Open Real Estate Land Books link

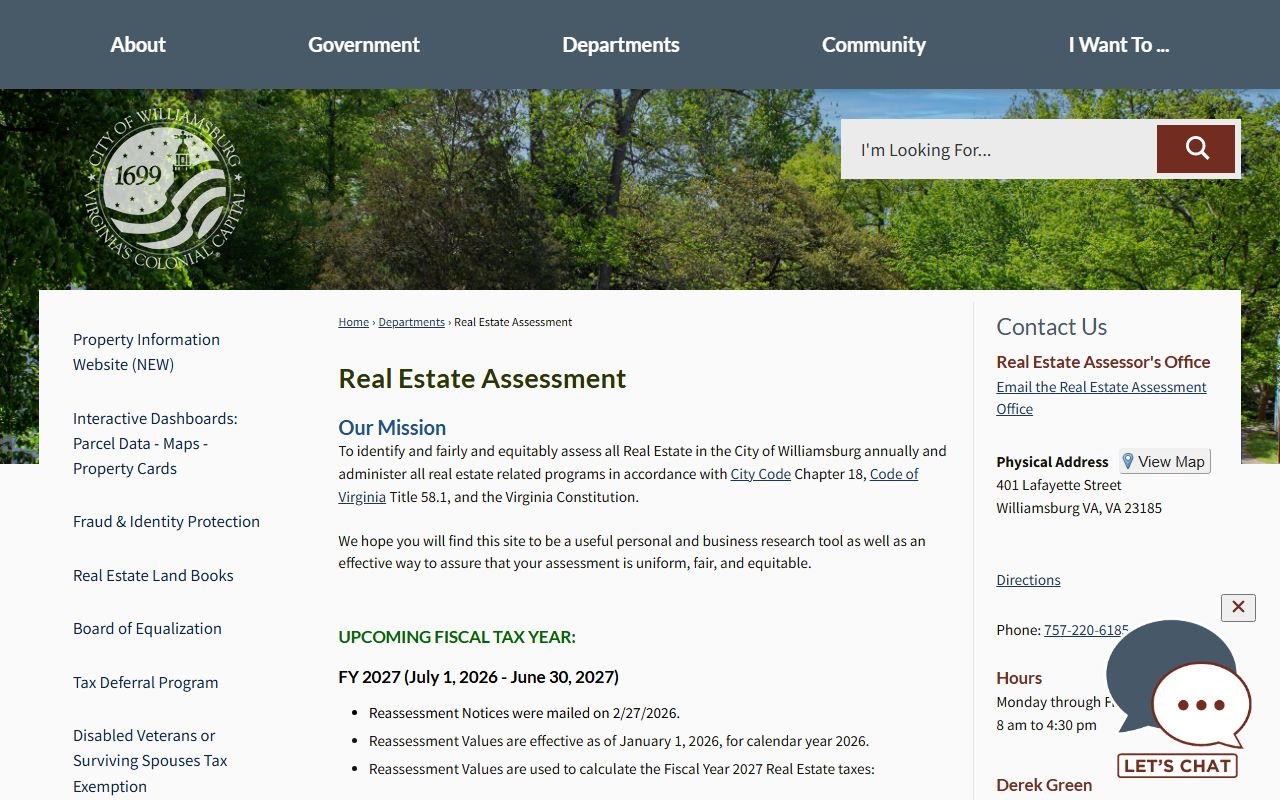pyautogui.click(x=153, y=575)
